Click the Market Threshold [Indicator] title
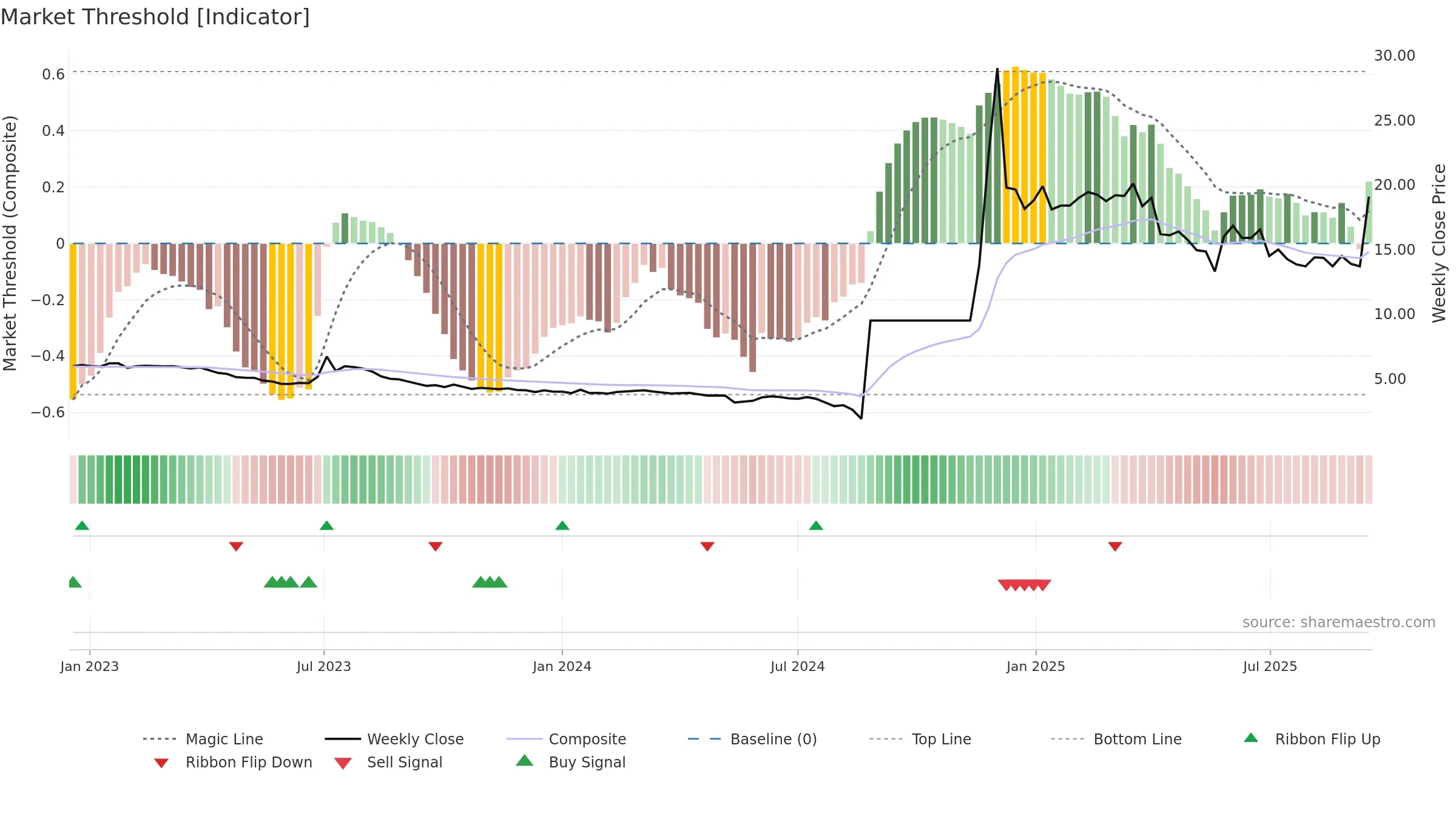This screenshot has height=819, width=1456. click(x=155, y=17)
